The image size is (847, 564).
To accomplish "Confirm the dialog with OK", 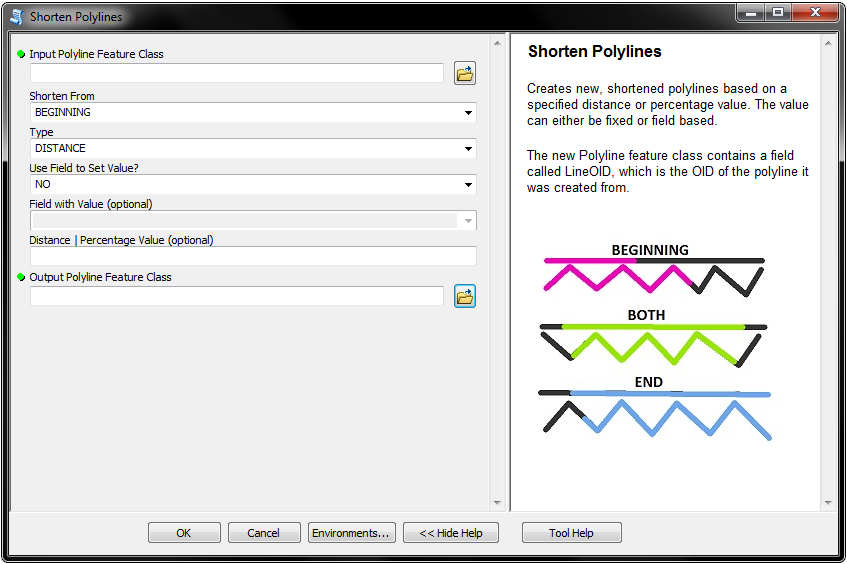I will point(184,533).
